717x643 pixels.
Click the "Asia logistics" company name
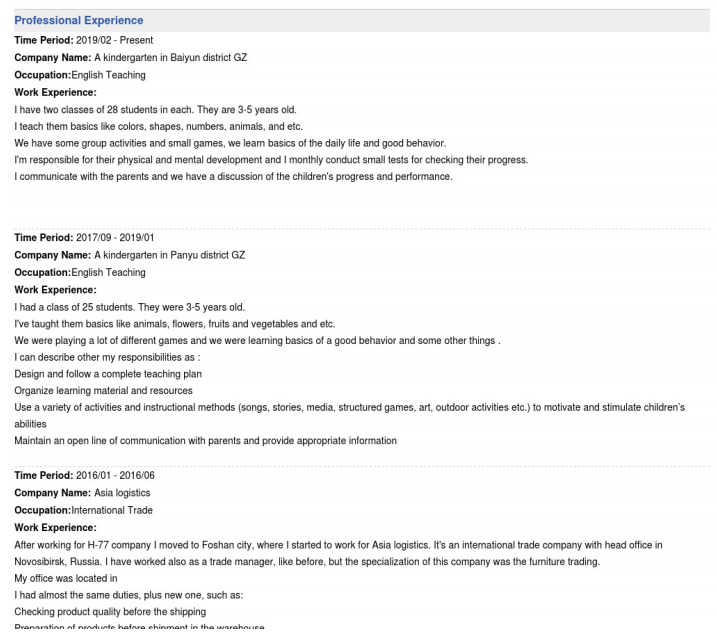point(122,493)
